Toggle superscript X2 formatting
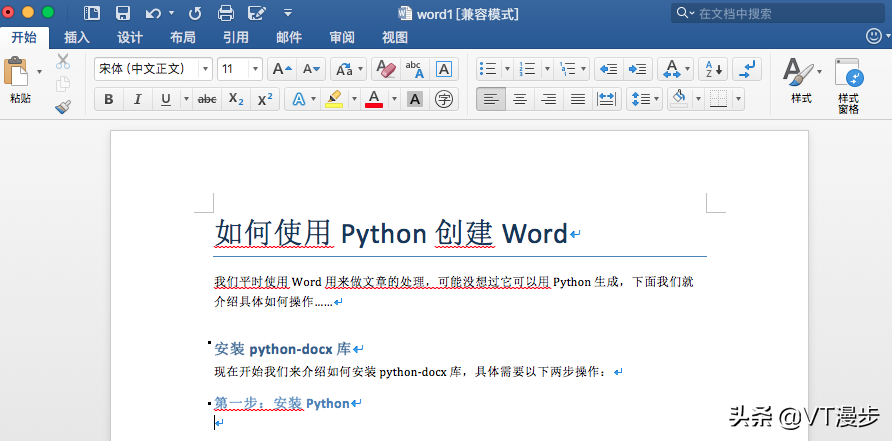This screenshot has height=441, width=892. click(x=265, y=100)
